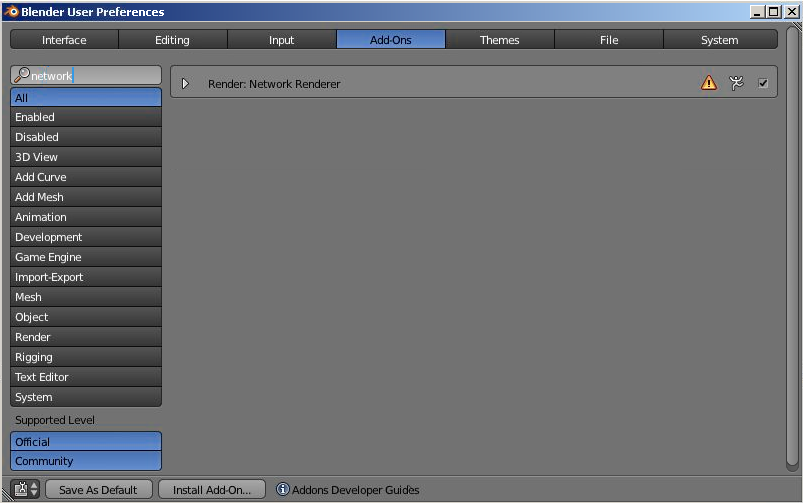This screenshot has height=503, width=803.
Task: Toggle the Official supported level
Action: [86, 442]
